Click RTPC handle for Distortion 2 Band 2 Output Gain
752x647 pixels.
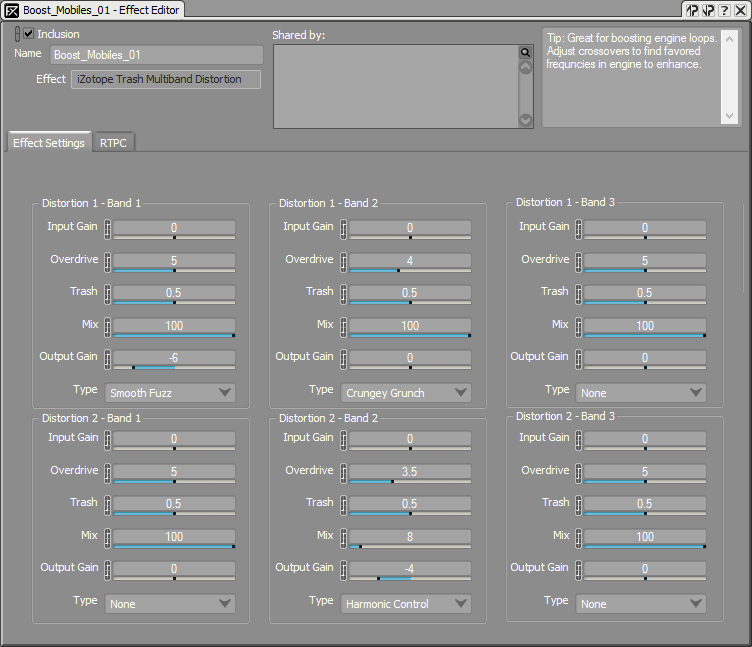[343, 571]
